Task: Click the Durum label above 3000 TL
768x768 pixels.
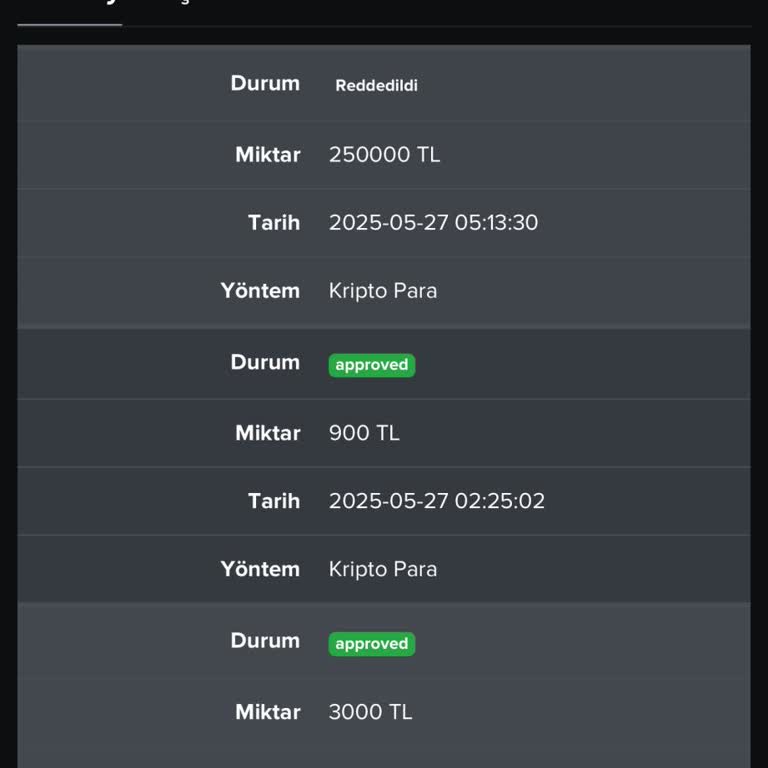Action: click(x=265, y=641)
